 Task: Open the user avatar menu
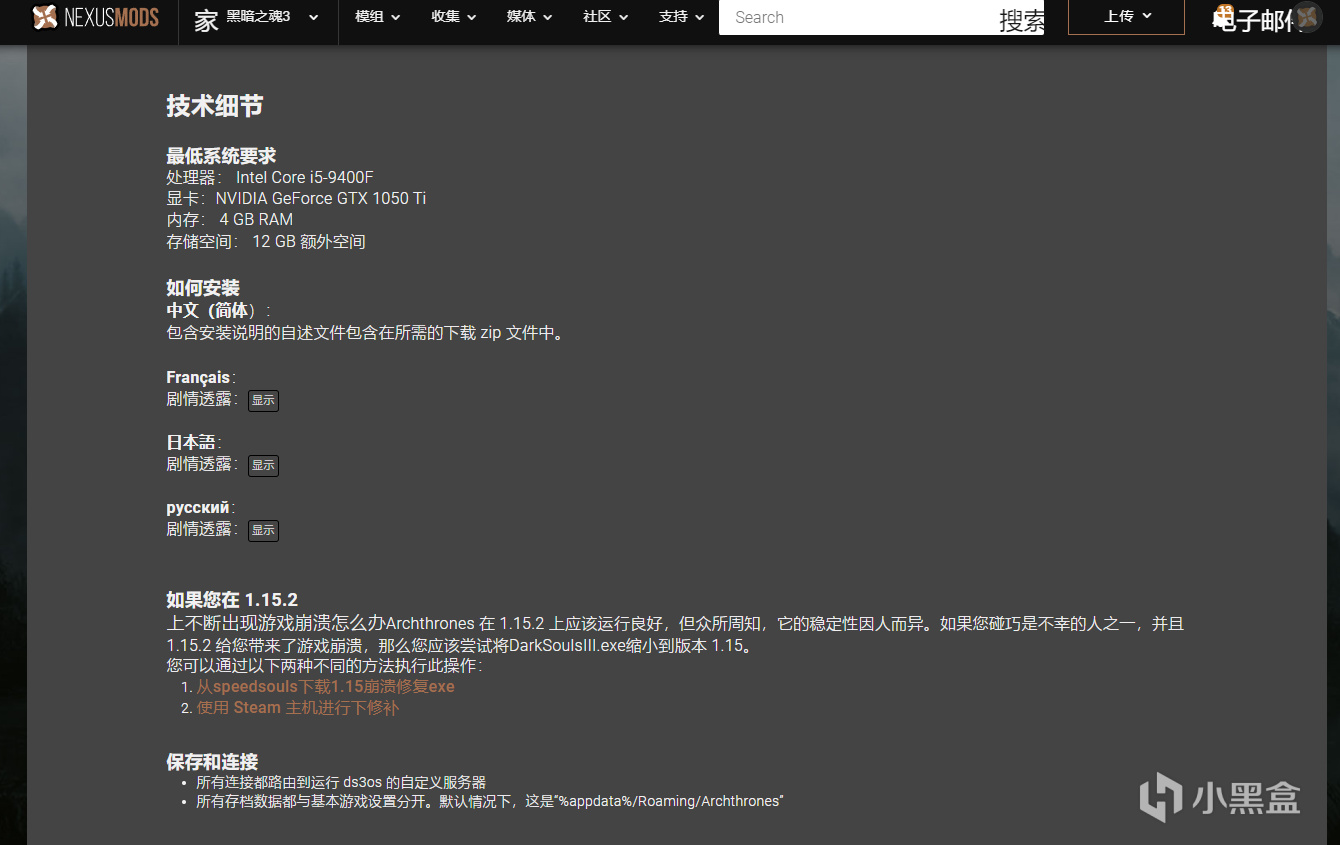pyautogui.click(x=1307, y=17)
